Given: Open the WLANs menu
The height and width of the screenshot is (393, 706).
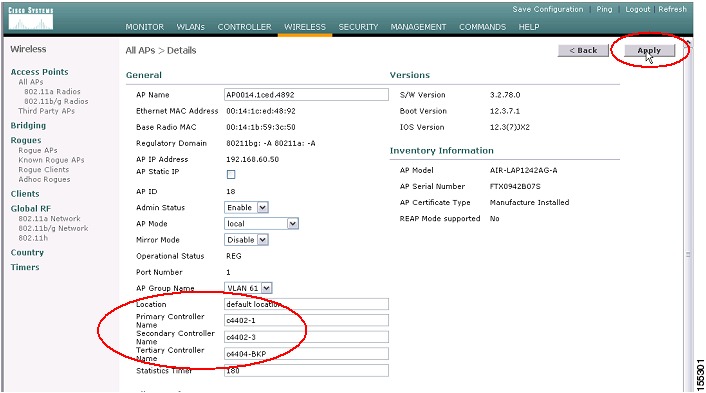Looking at the screenshot, I should click(x=190, y=27).
